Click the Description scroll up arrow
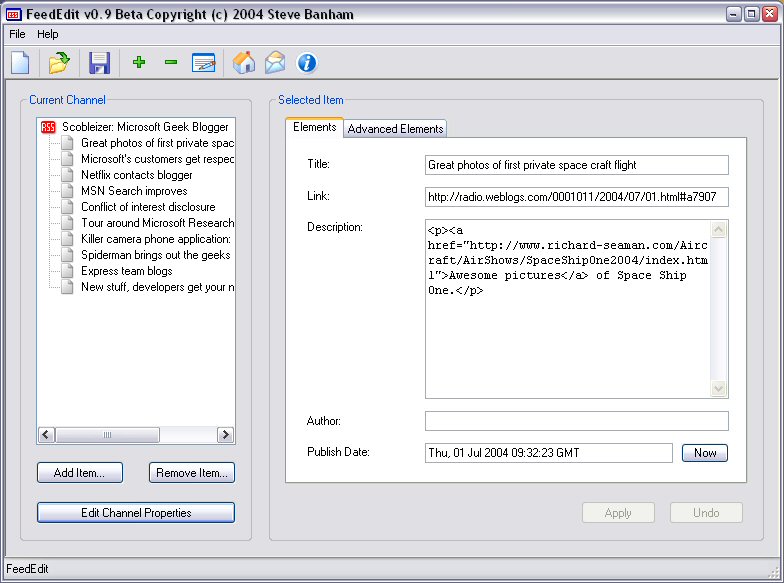 [718, 230]
